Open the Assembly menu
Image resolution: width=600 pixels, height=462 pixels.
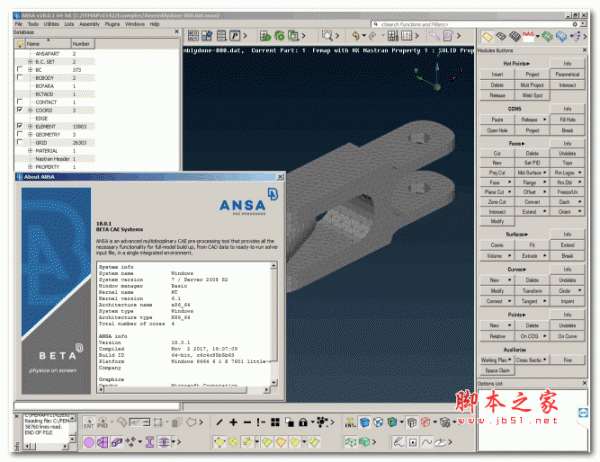[89, 24]
